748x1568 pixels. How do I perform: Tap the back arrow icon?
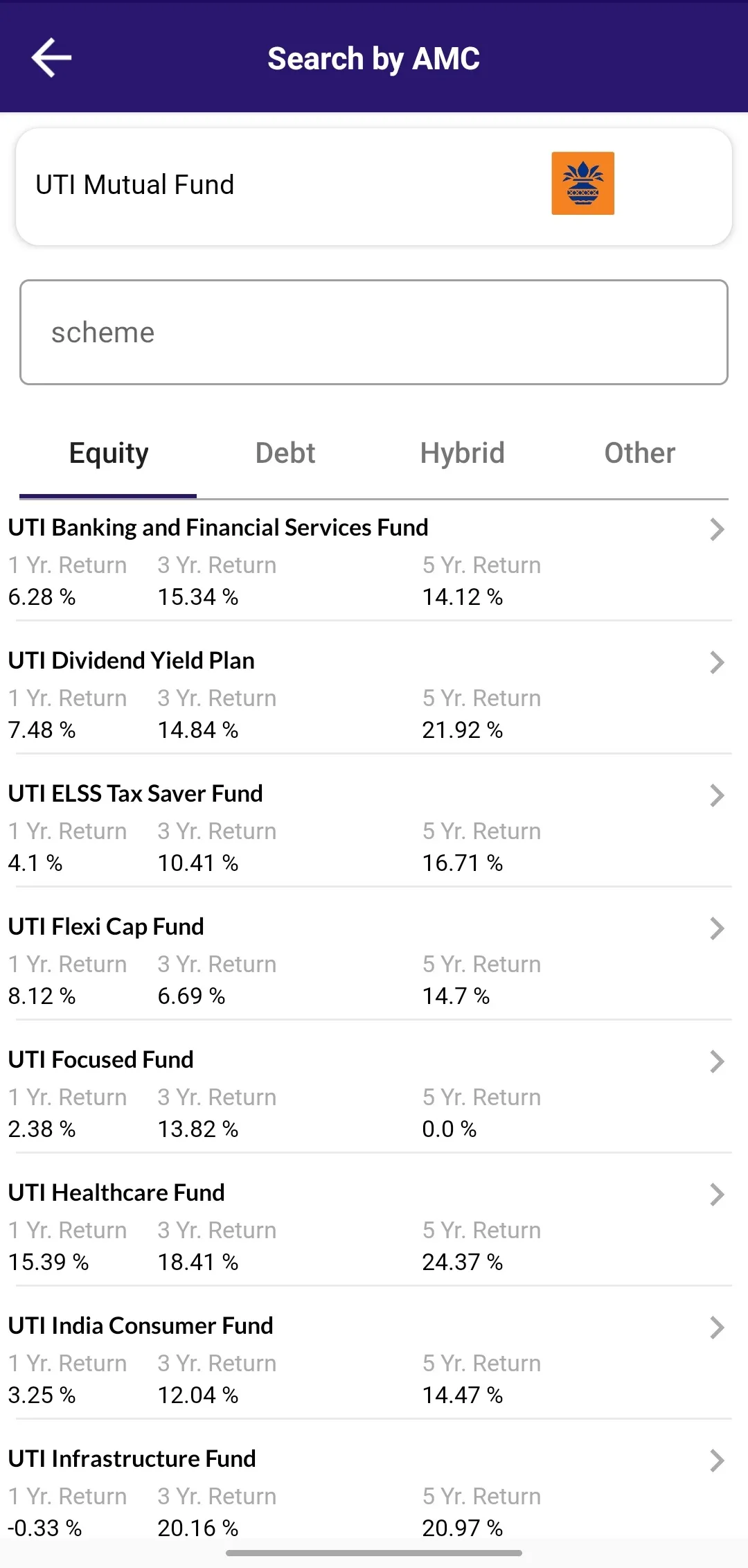pyautogui.click(x=51, y=58)
